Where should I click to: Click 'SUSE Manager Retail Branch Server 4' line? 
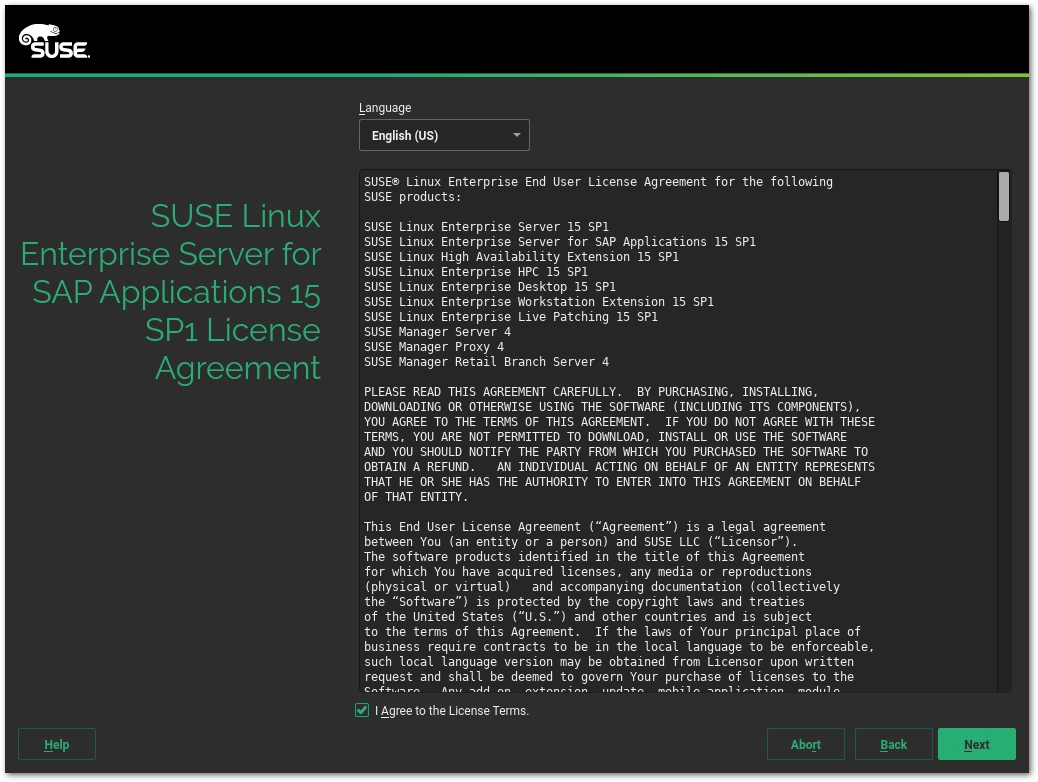486,362
